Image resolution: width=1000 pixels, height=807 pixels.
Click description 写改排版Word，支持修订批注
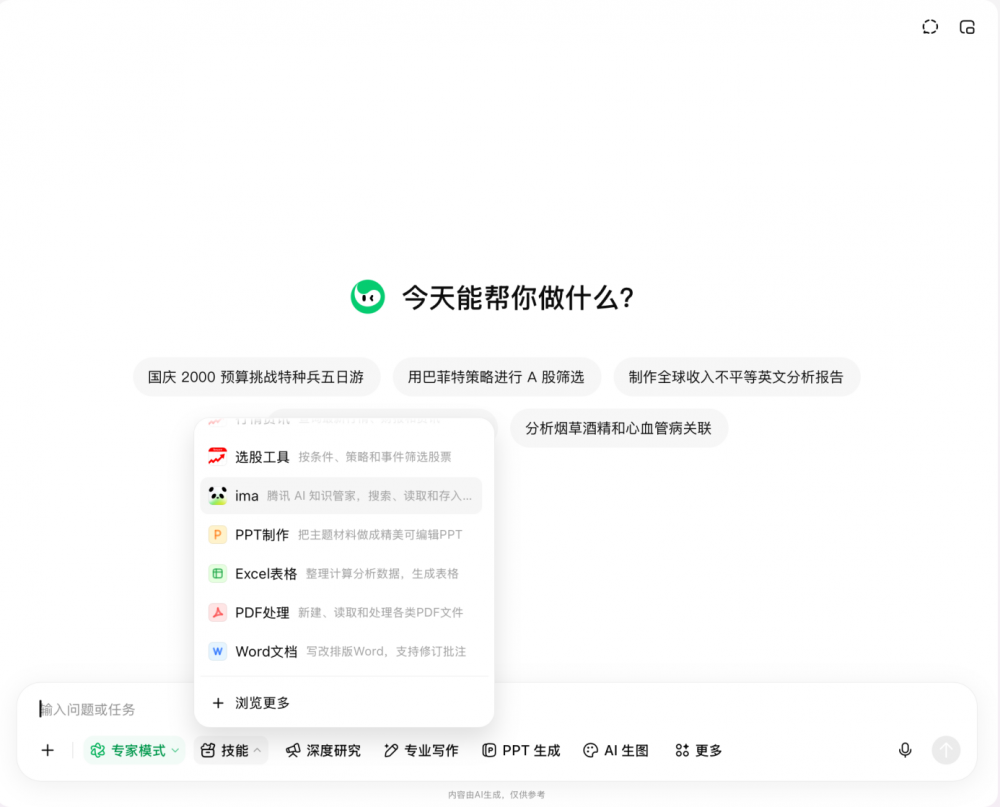pos(386,651)
